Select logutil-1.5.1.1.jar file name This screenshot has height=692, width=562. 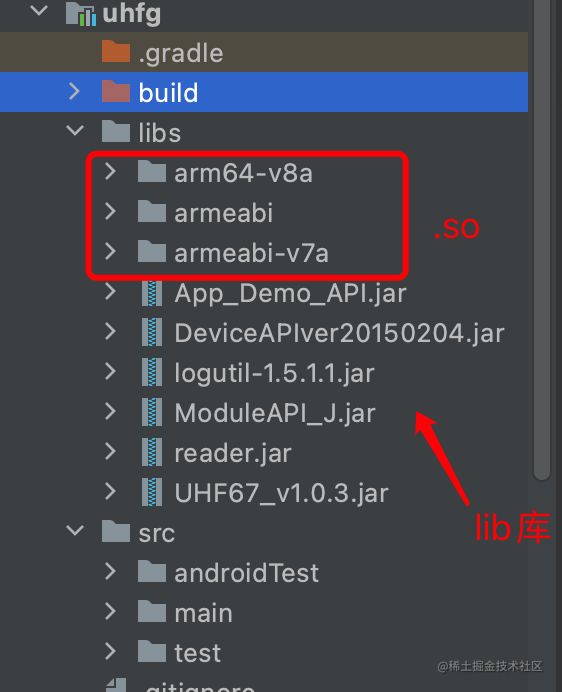[x=275, y=373]
